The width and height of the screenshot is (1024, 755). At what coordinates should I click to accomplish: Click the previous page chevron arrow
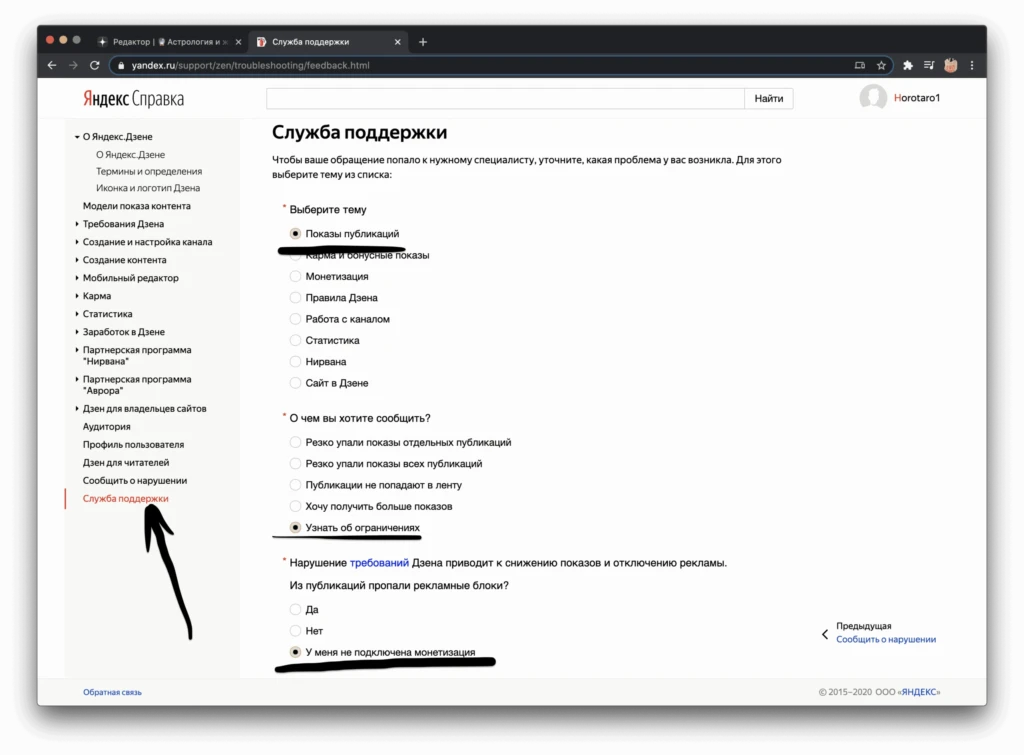click(825, 634)
